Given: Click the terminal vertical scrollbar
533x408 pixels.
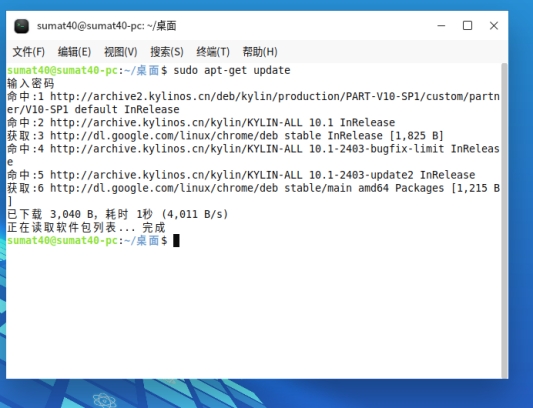Looking at the screenshot, I should tap(504, 220).
